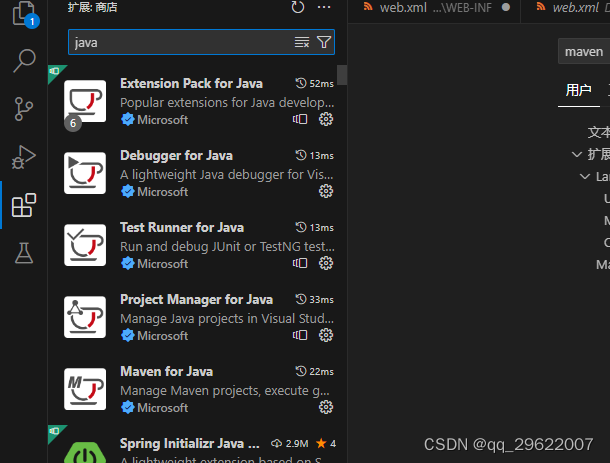Open Run and Debug view
The width and height of the screenshot is (610, 463).
(x=24, y=157)
